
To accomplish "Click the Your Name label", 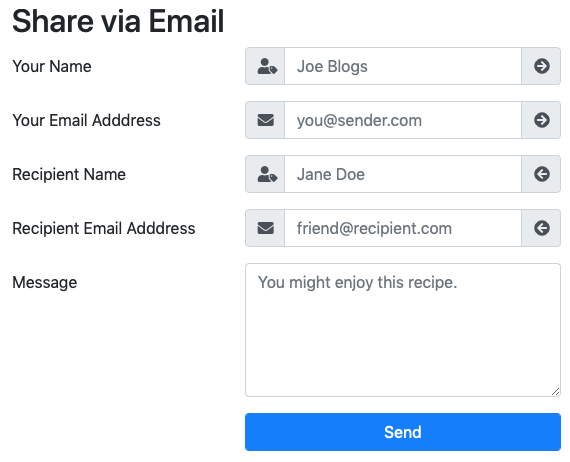I will (52, 67).
